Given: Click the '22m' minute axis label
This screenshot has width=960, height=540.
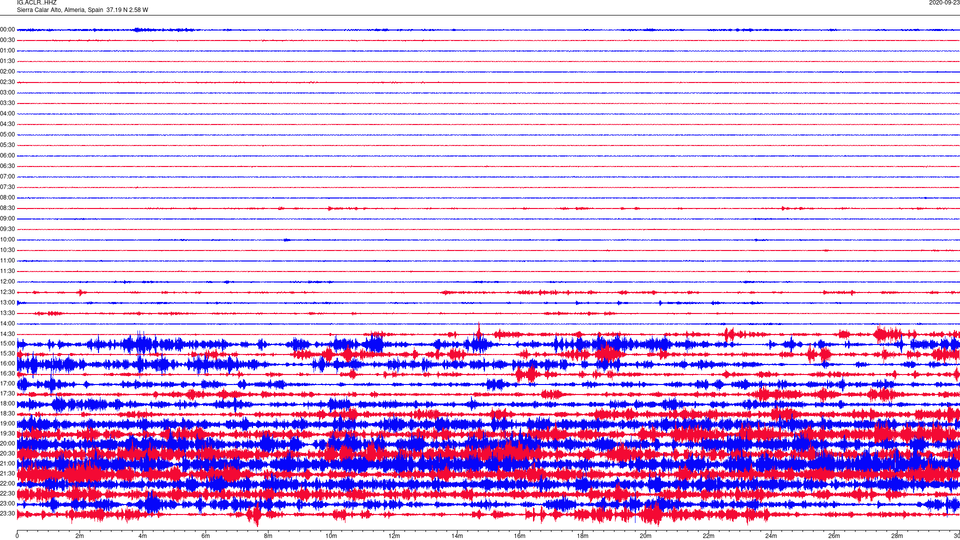Looking at the screenshot, I should (x=708, y=536).
